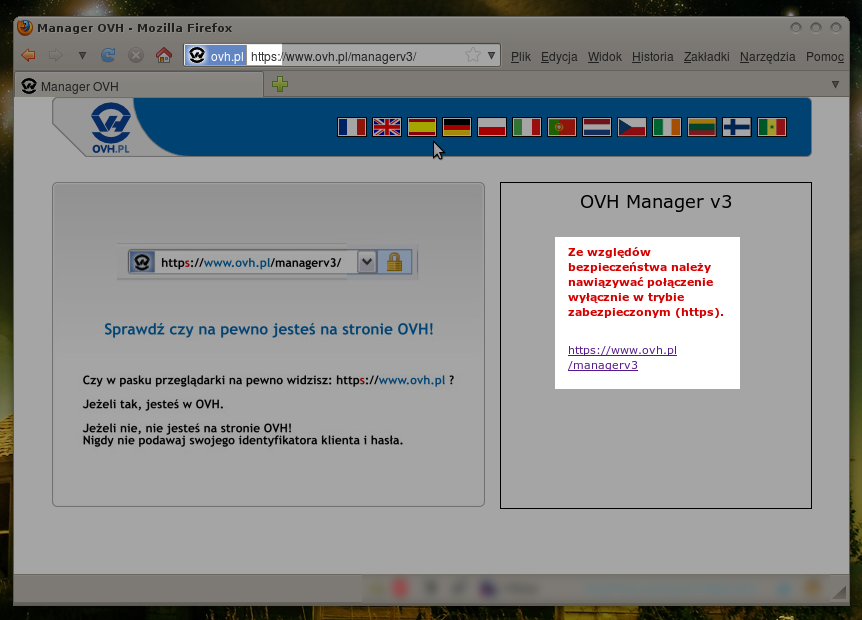Go back with the Firefox back arrow
This screenshot has height=620, width=862.
click(28, 56)
